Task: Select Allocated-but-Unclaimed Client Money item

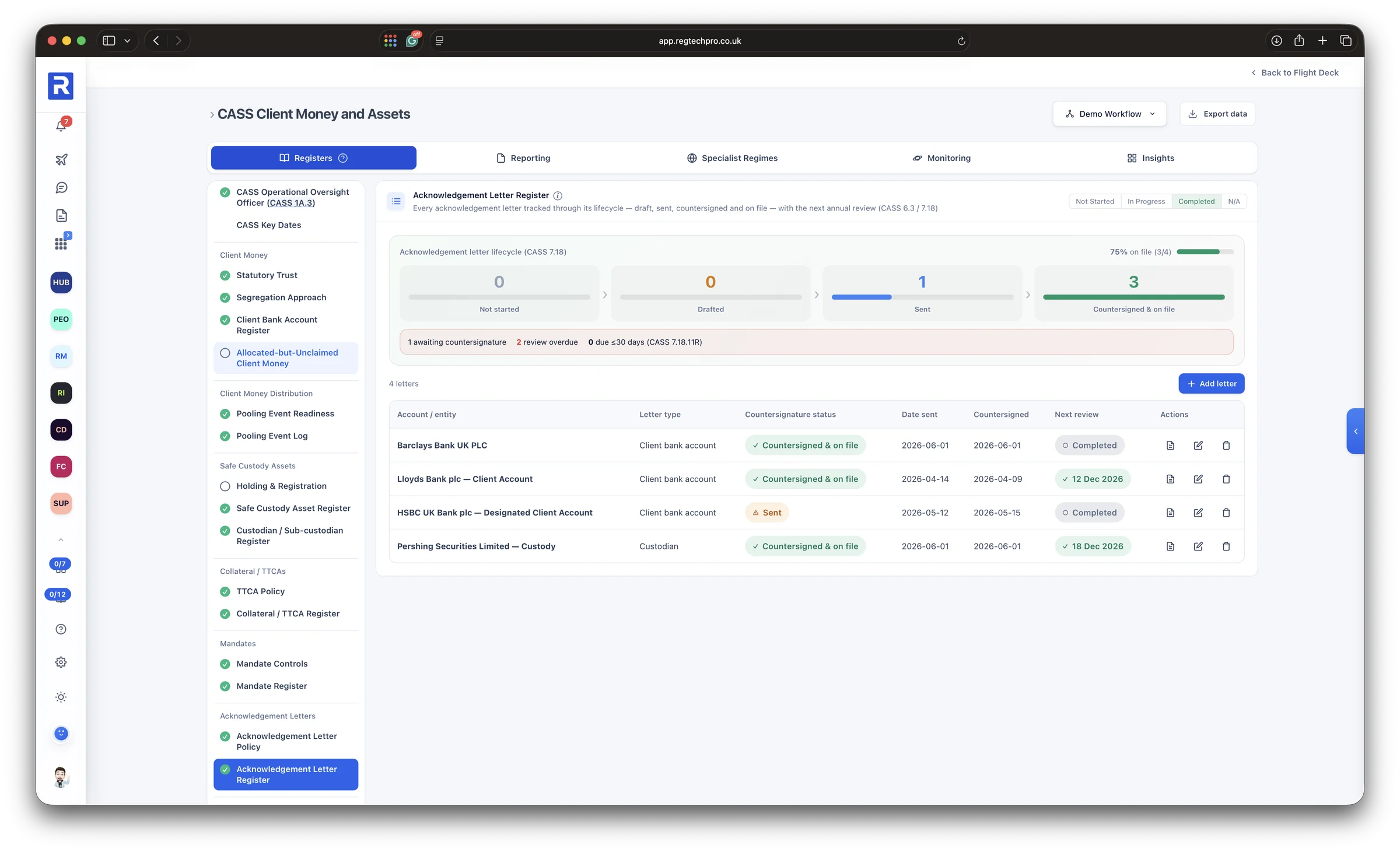Action: pyautogui.click(x=286, y=358)
